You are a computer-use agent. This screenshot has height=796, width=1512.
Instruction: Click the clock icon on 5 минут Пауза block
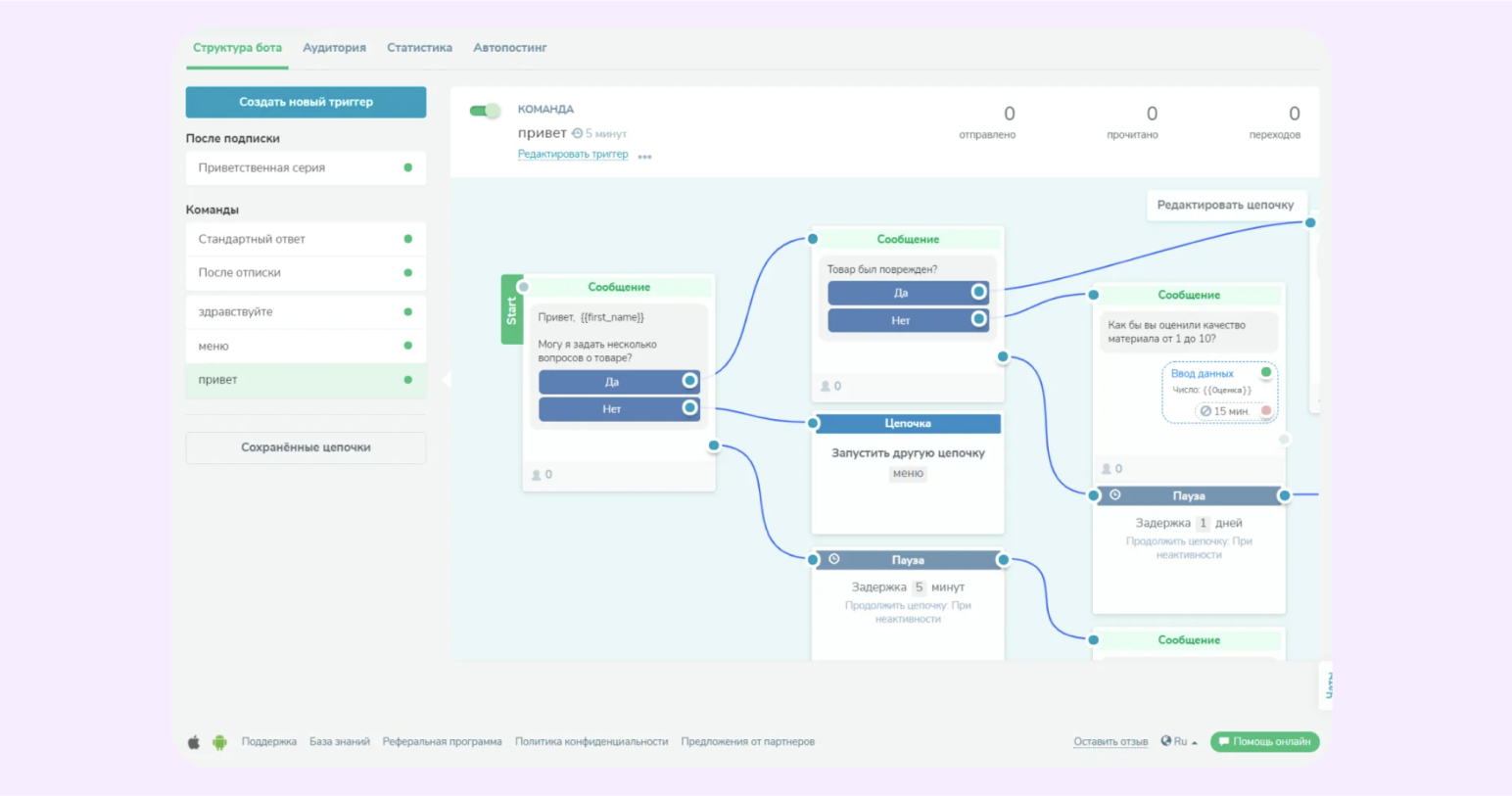click(x=834, y=559)
